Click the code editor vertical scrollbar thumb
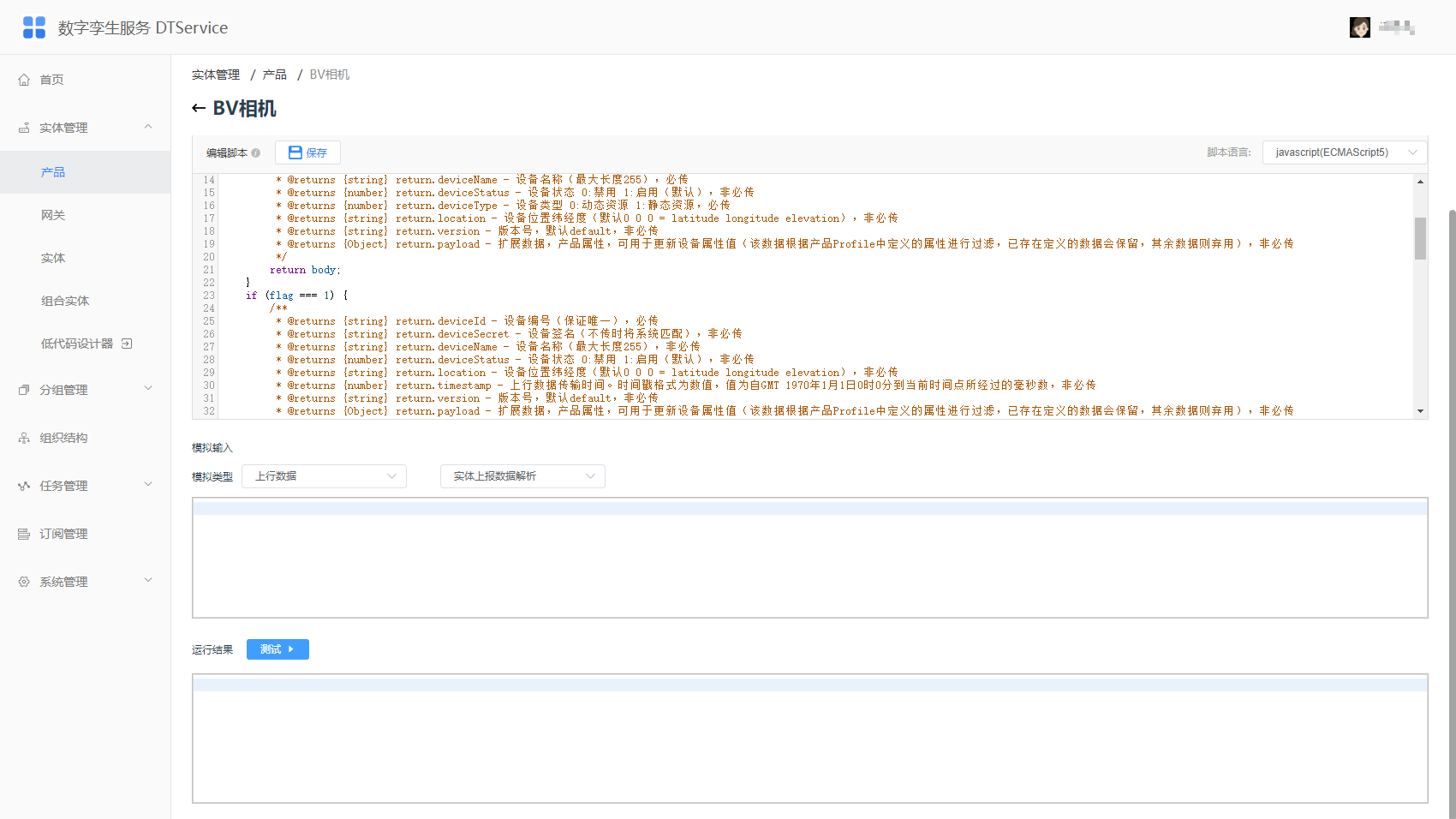 pyautogui.click(x=1420, y=238)
